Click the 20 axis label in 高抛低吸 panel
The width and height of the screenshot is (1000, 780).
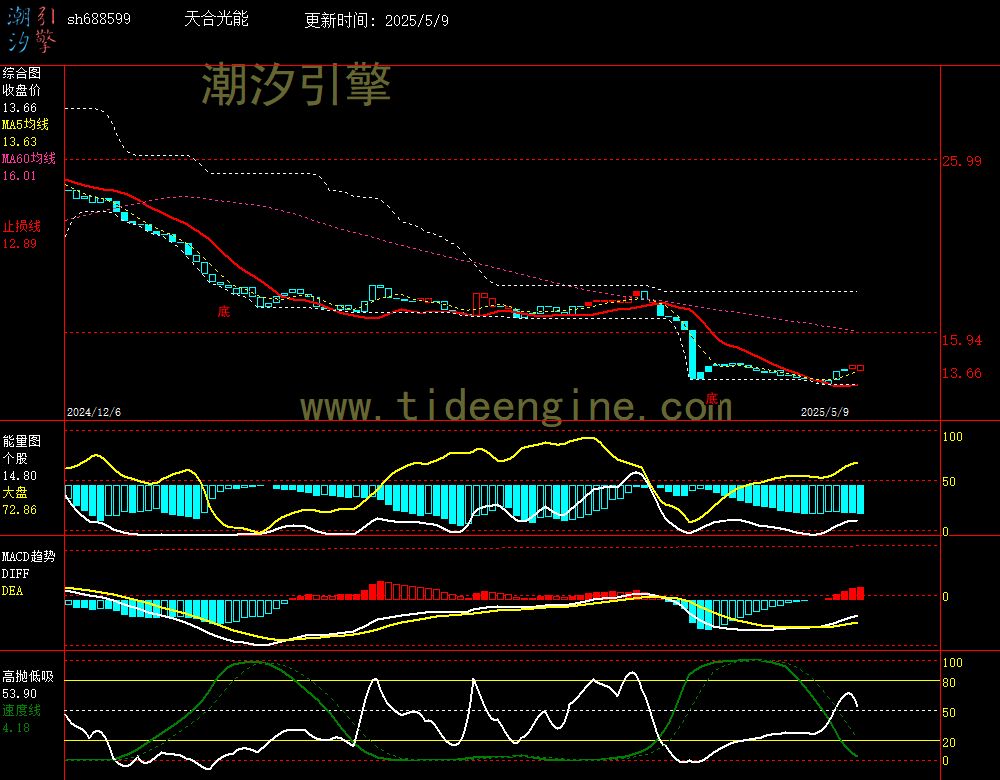coord(949,742)
